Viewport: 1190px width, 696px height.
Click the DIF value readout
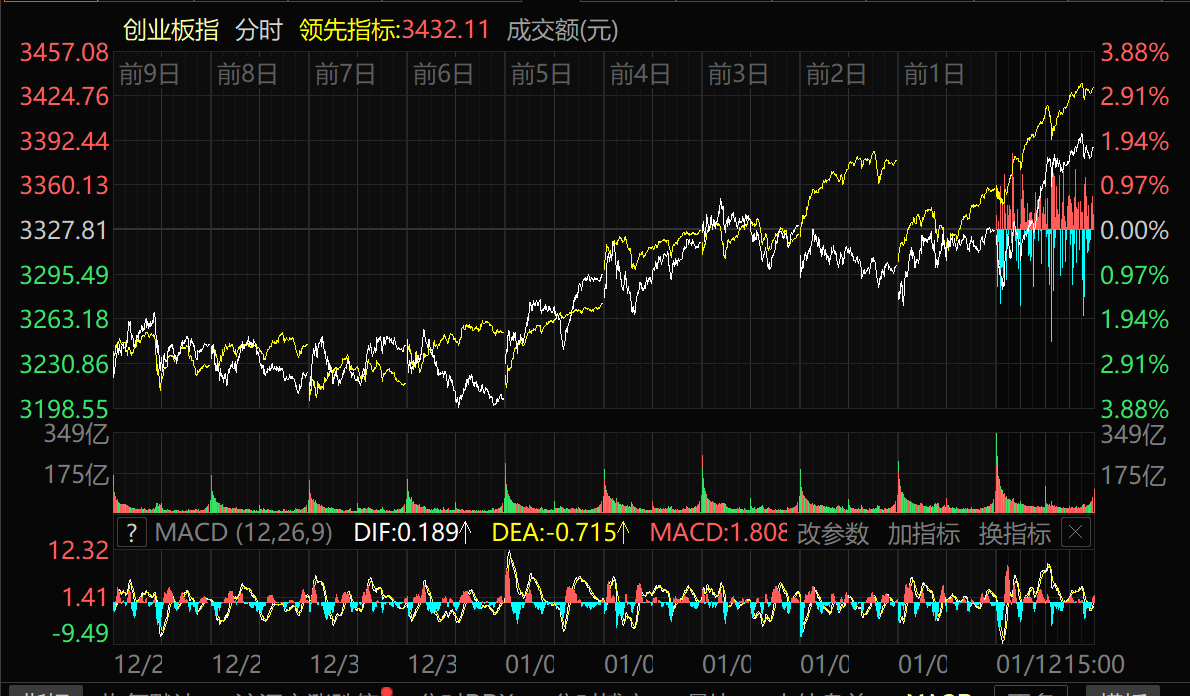412,532
